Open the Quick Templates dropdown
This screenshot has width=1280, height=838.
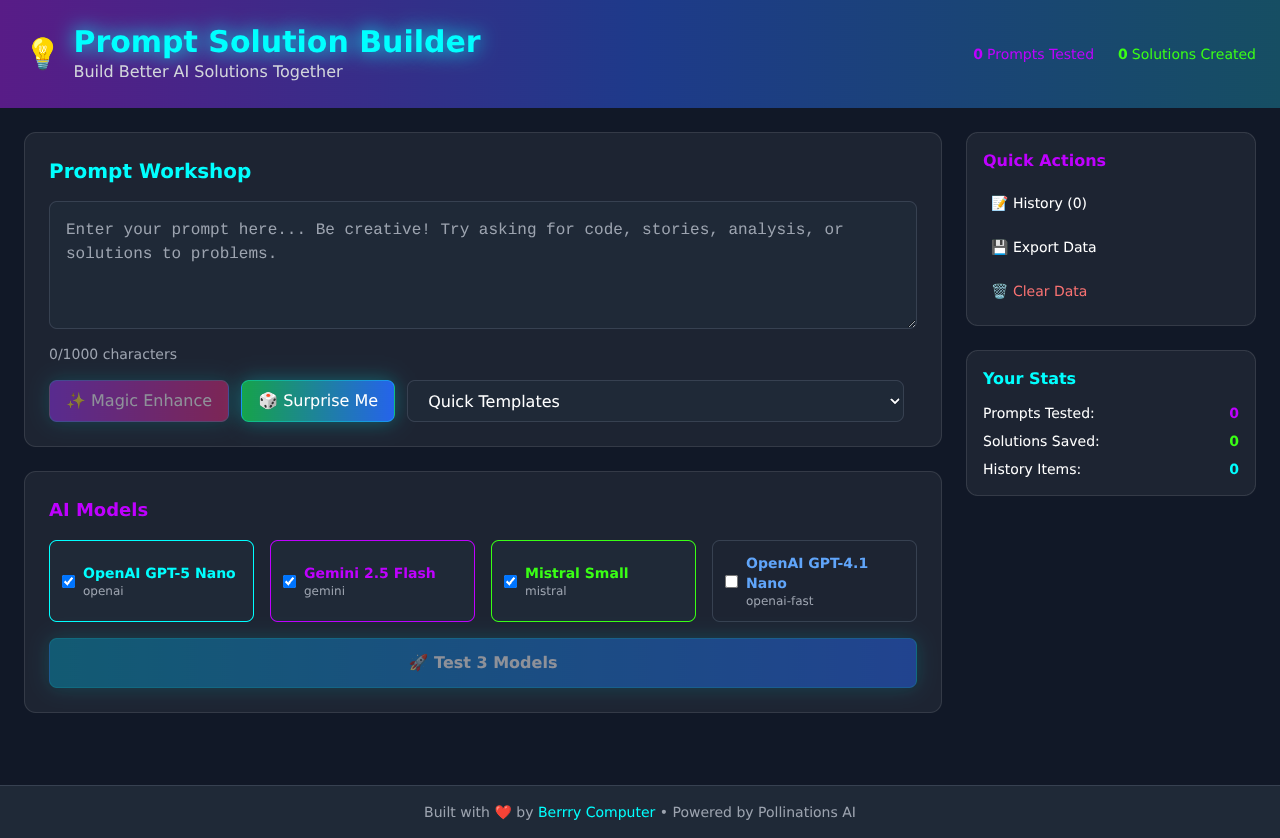point(655,400)
